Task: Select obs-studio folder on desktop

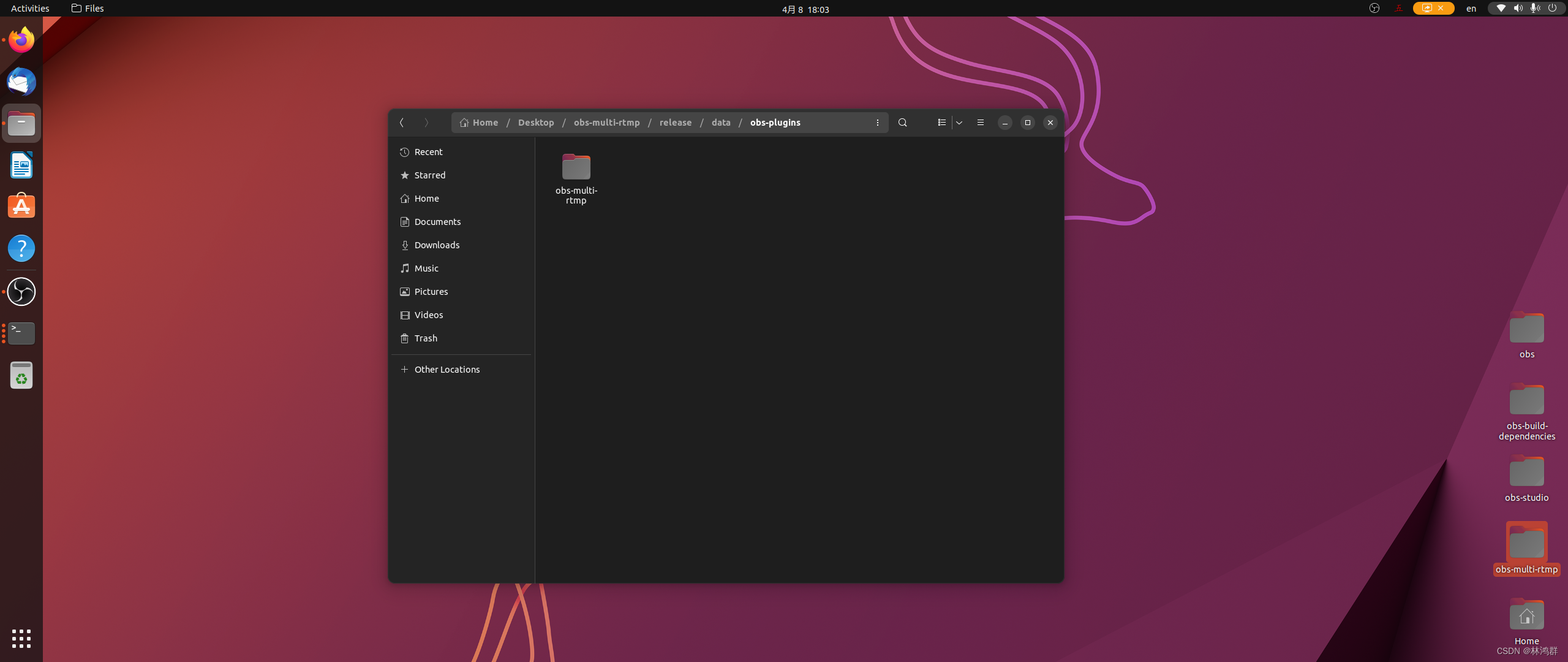Action: pyautogui.click(x=1526, y=478)
